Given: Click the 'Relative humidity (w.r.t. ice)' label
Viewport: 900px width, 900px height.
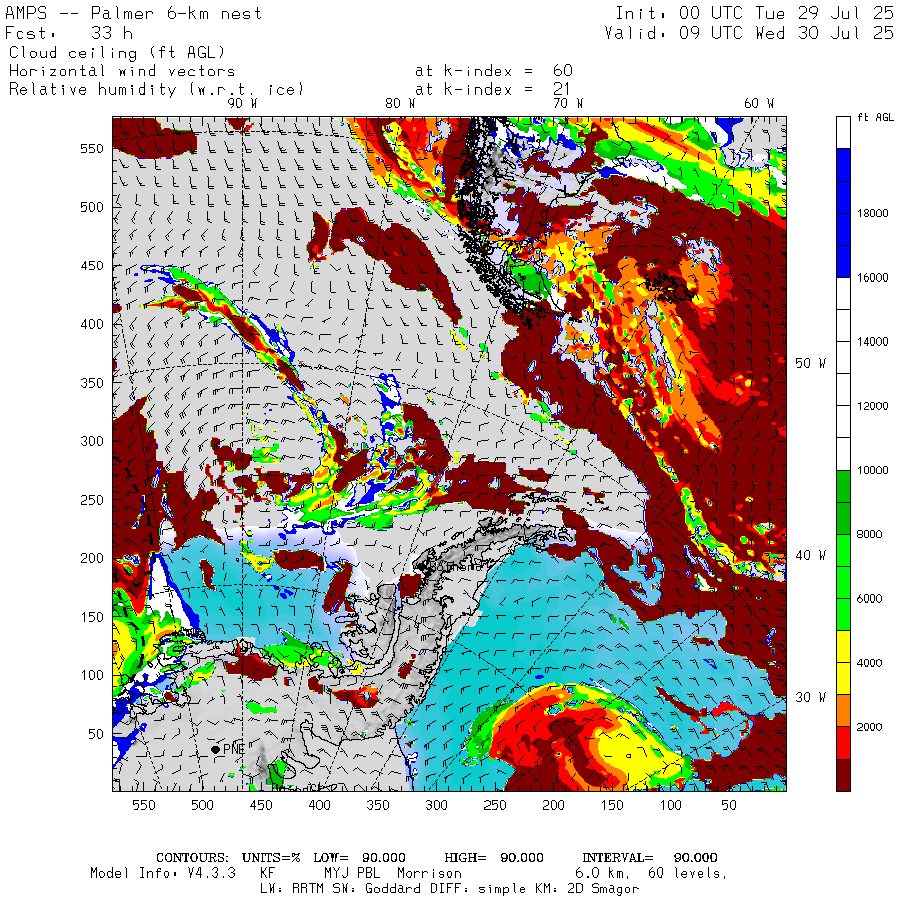Looking at the screenshot, I should (156, 90).
